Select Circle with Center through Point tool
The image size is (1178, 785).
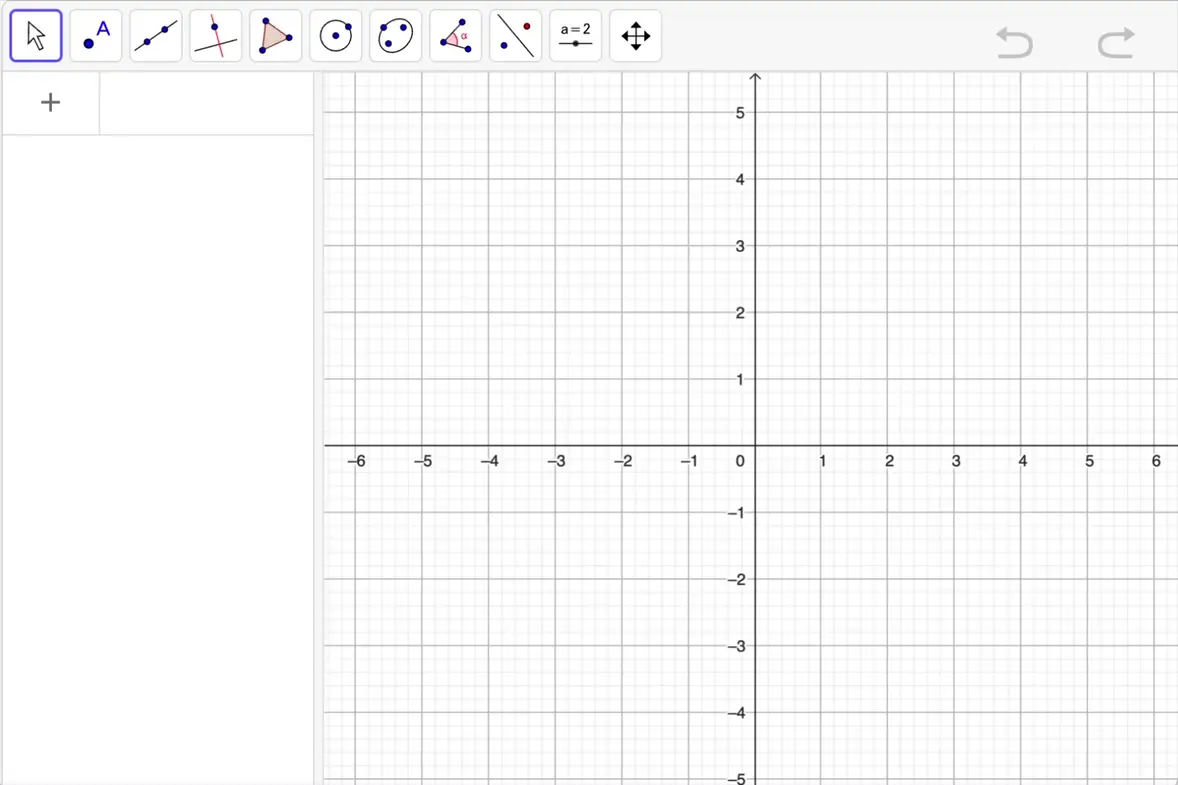pyautogui.click(x=336, y=36)
